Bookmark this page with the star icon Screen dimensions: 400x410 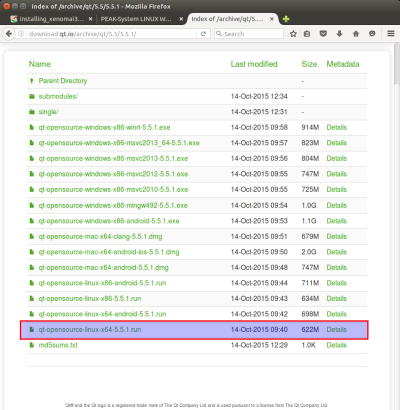click(x=293, y=34)
